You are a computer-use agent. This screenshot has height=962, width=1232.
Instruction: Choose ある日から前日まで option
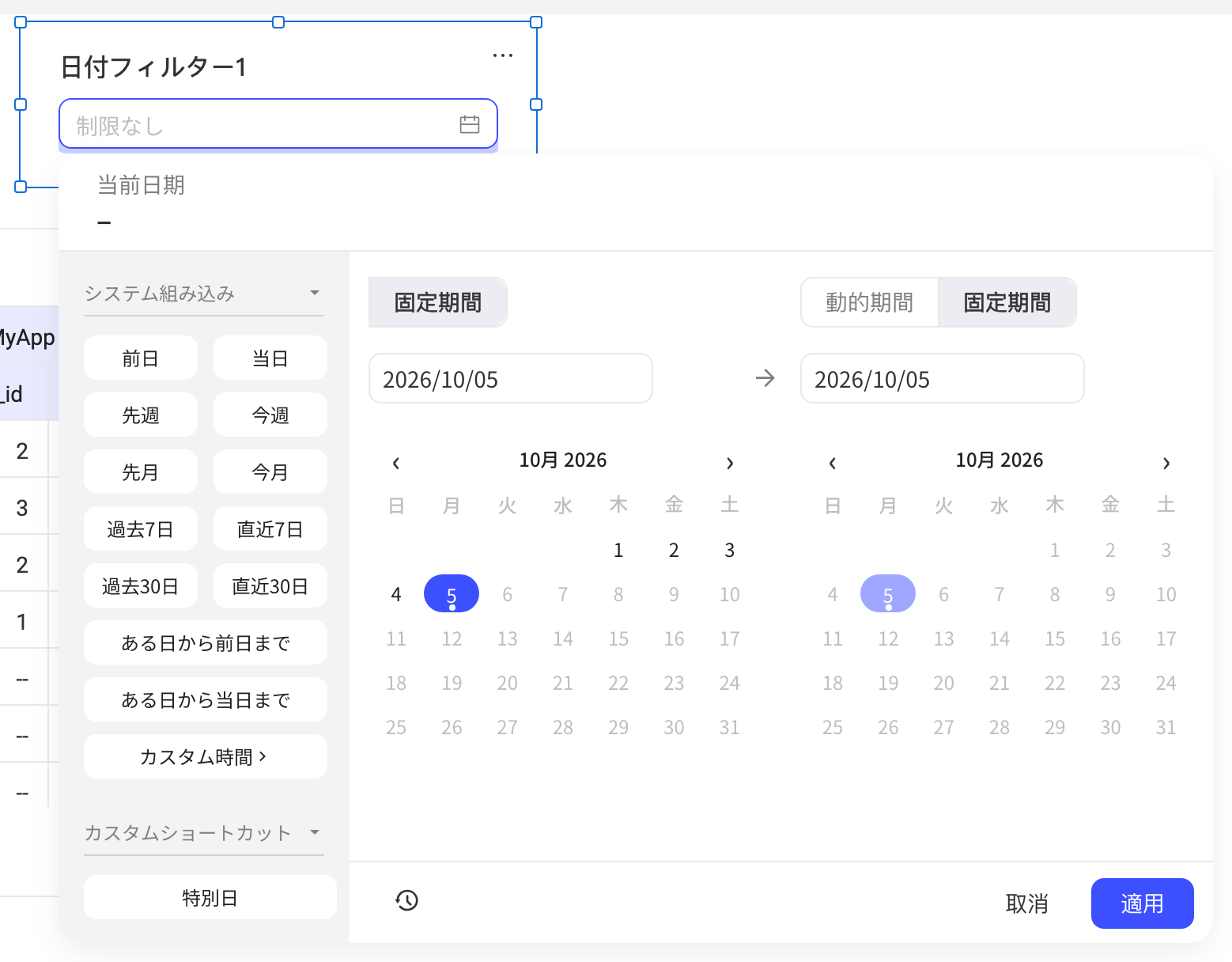[x=206, y=643]
